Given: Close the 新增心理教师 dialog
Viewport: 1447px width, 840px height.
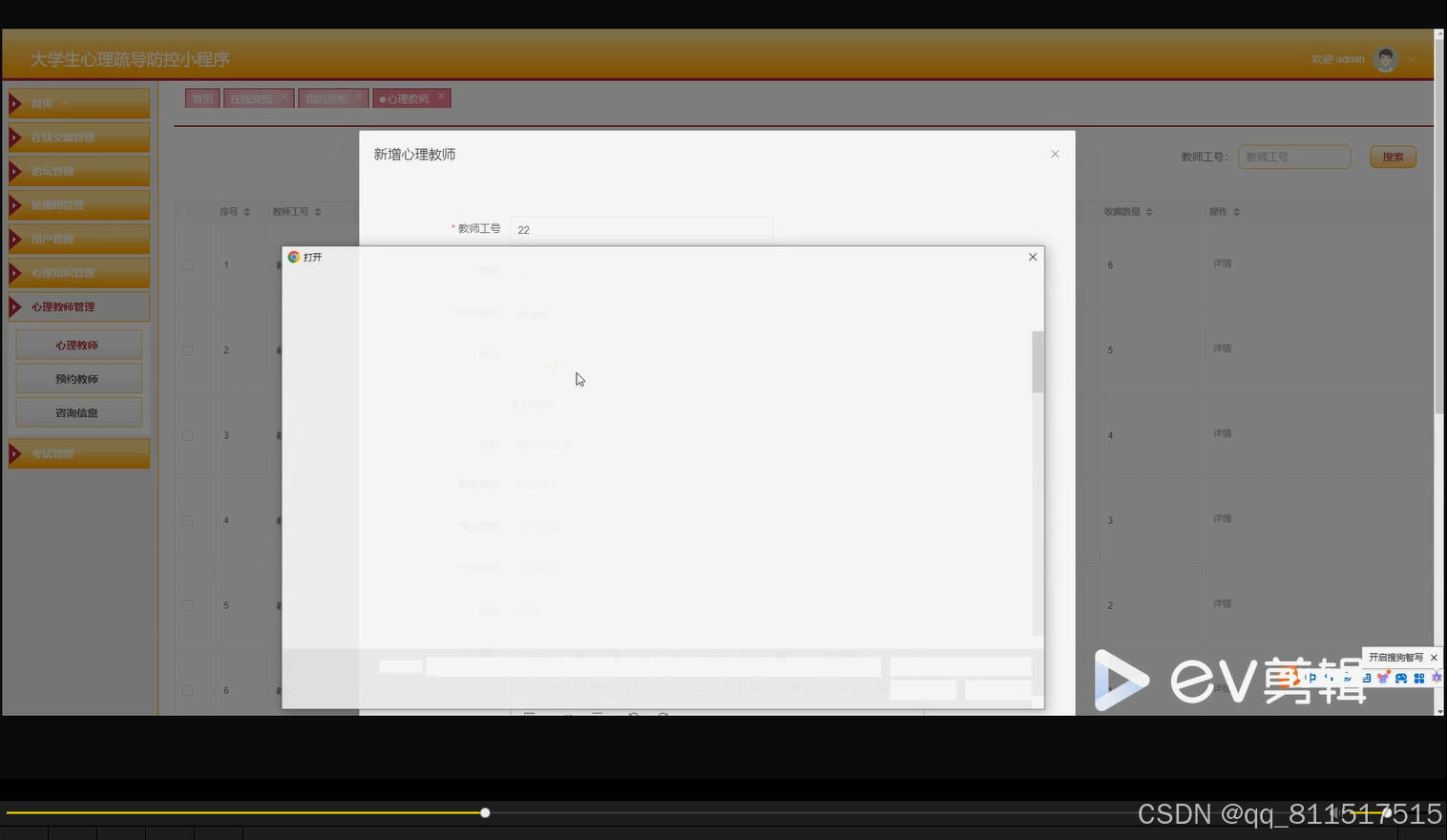Looking at the screenshot, I should [1055, 154].
